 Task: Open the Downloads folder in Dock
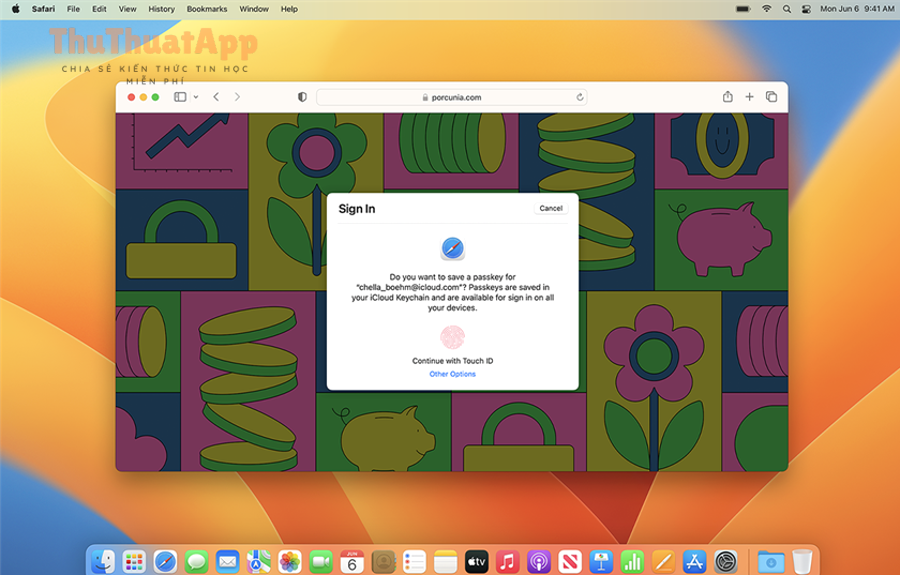coord(771,561)
